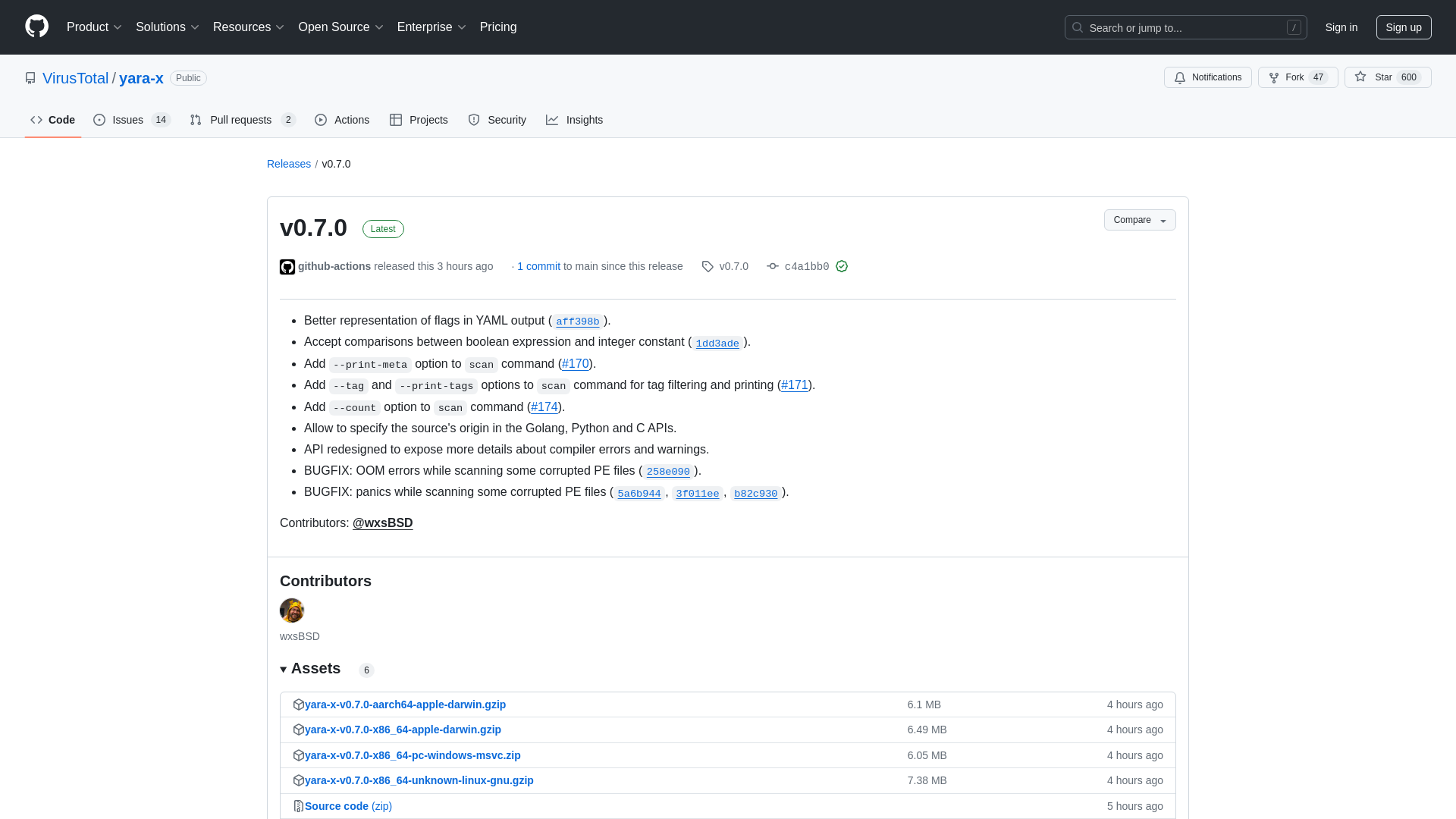Viewport: 1456px width, 819px height.
Task: Click the package icon for linux-gnu asset
Action: point(299,780)
